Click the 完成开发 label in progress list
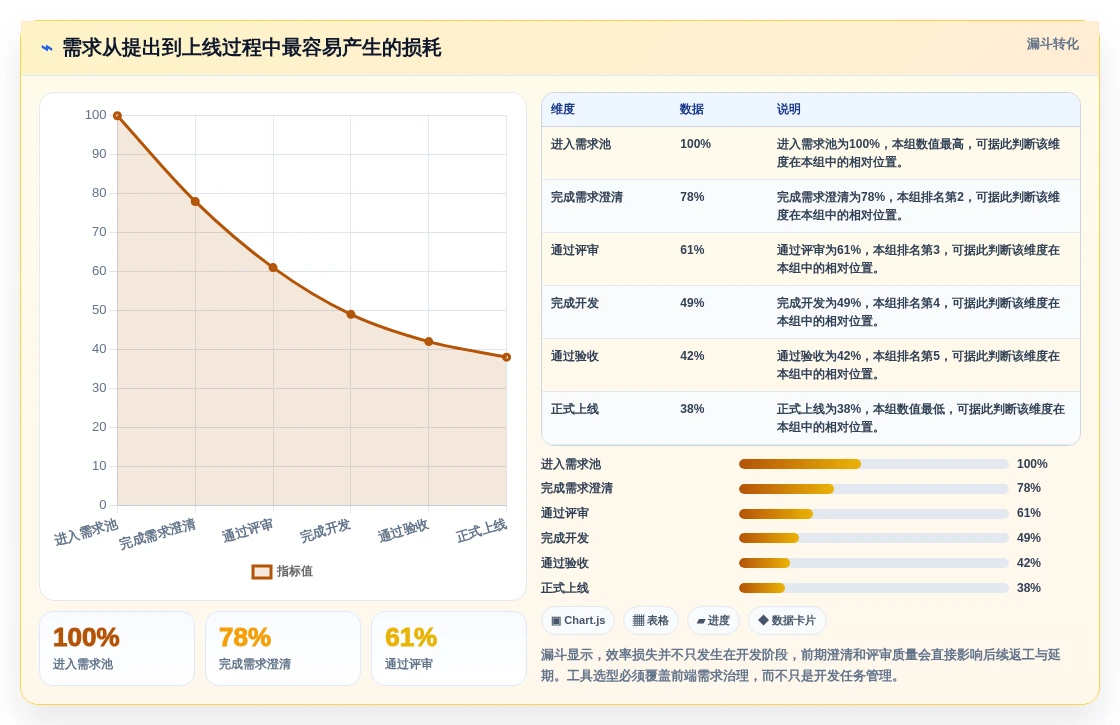Screen dimensions: 1120x725 tap(565, 538)
